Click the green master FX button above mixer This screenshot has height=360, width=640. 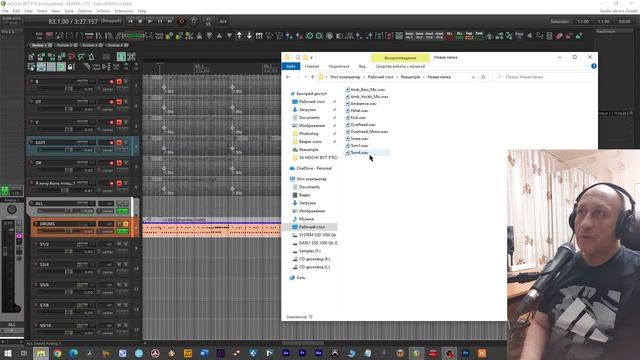tap(5, 190)
